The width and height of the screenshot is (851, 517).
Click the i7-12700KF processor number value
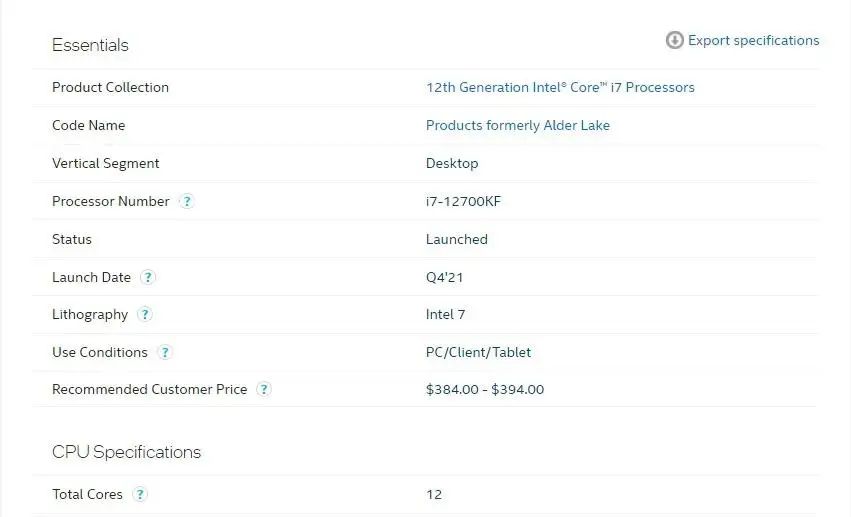coord(463,201)
